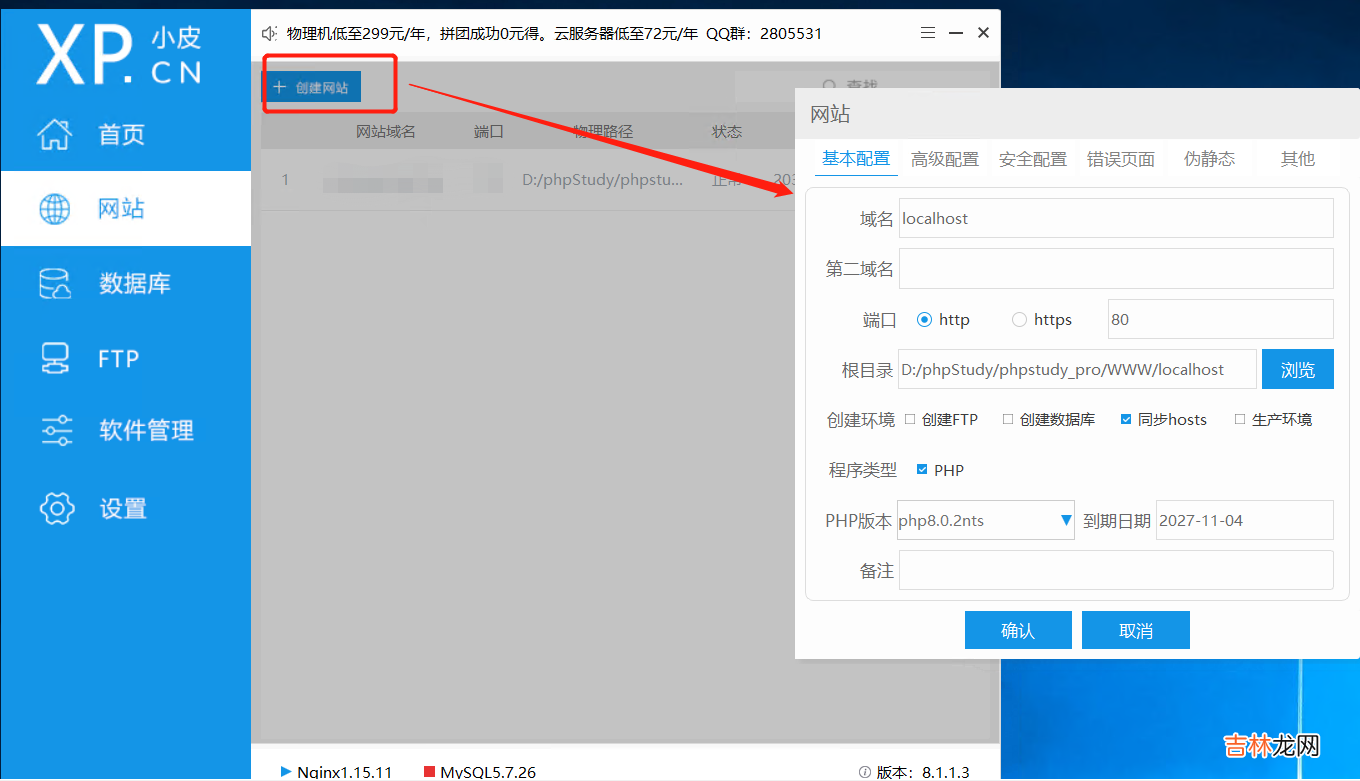Open the database icon in sidebar

coord(55,284)
